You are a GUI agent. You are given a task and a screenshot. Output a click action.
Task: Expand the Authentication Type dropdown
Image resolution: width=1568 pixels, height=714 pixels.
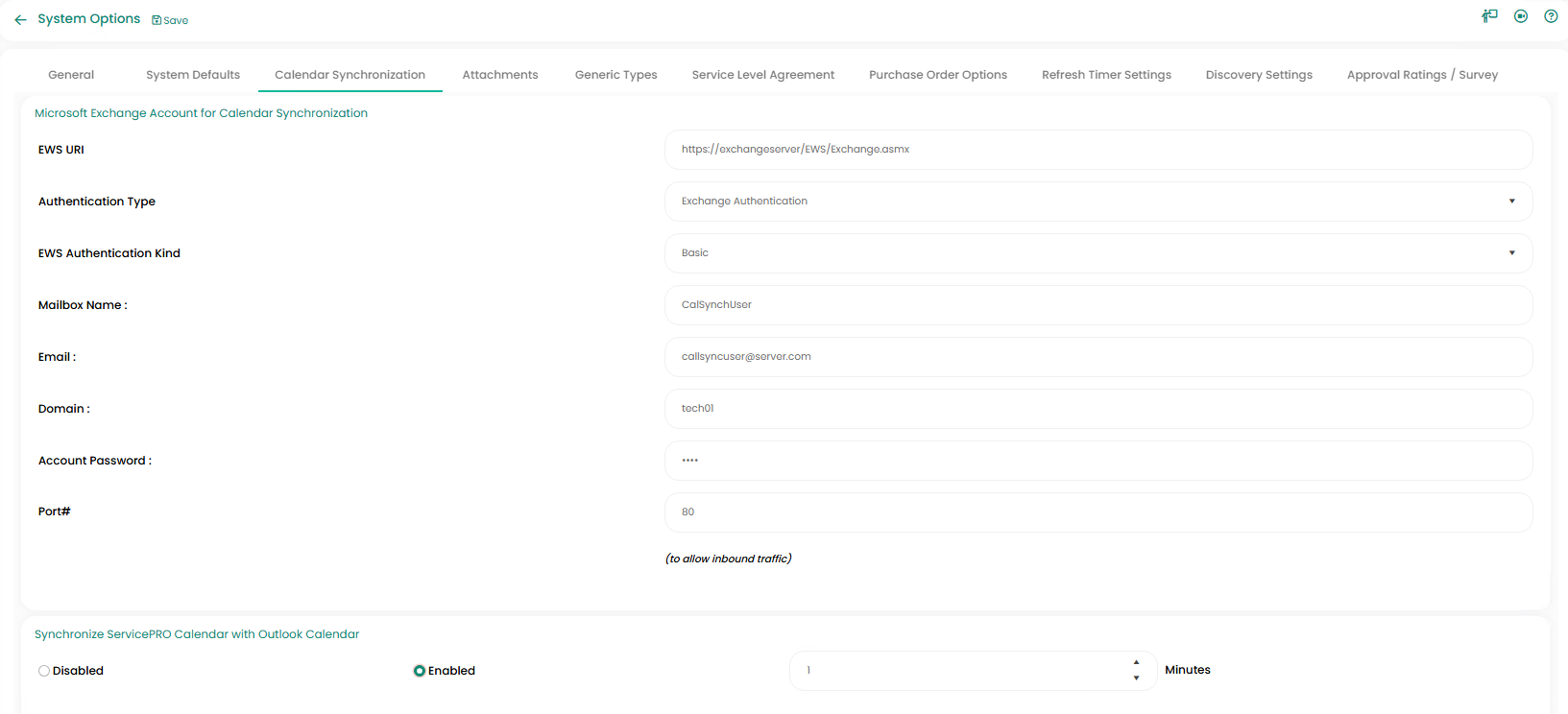pos(1511,202)
